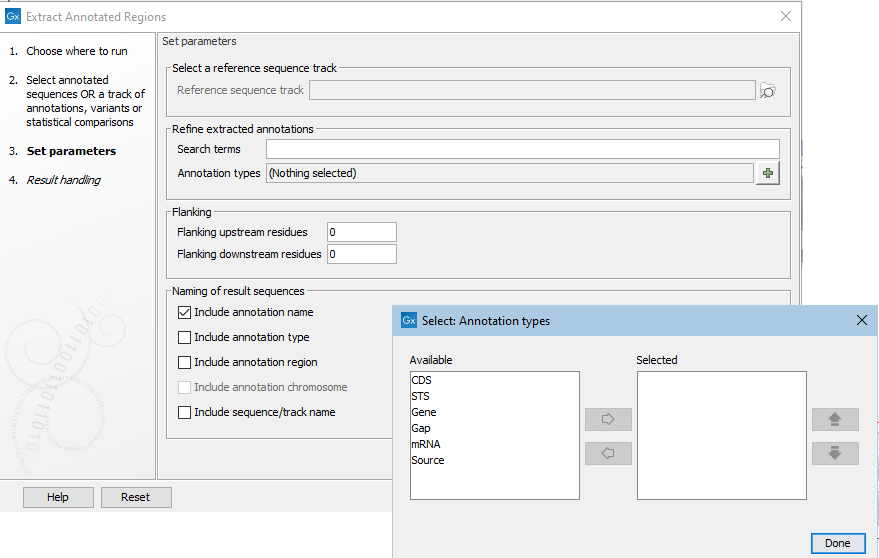Click the move down arrow button
The width and height of the screenshot is (879, 558).
click(x=835, y=454)
